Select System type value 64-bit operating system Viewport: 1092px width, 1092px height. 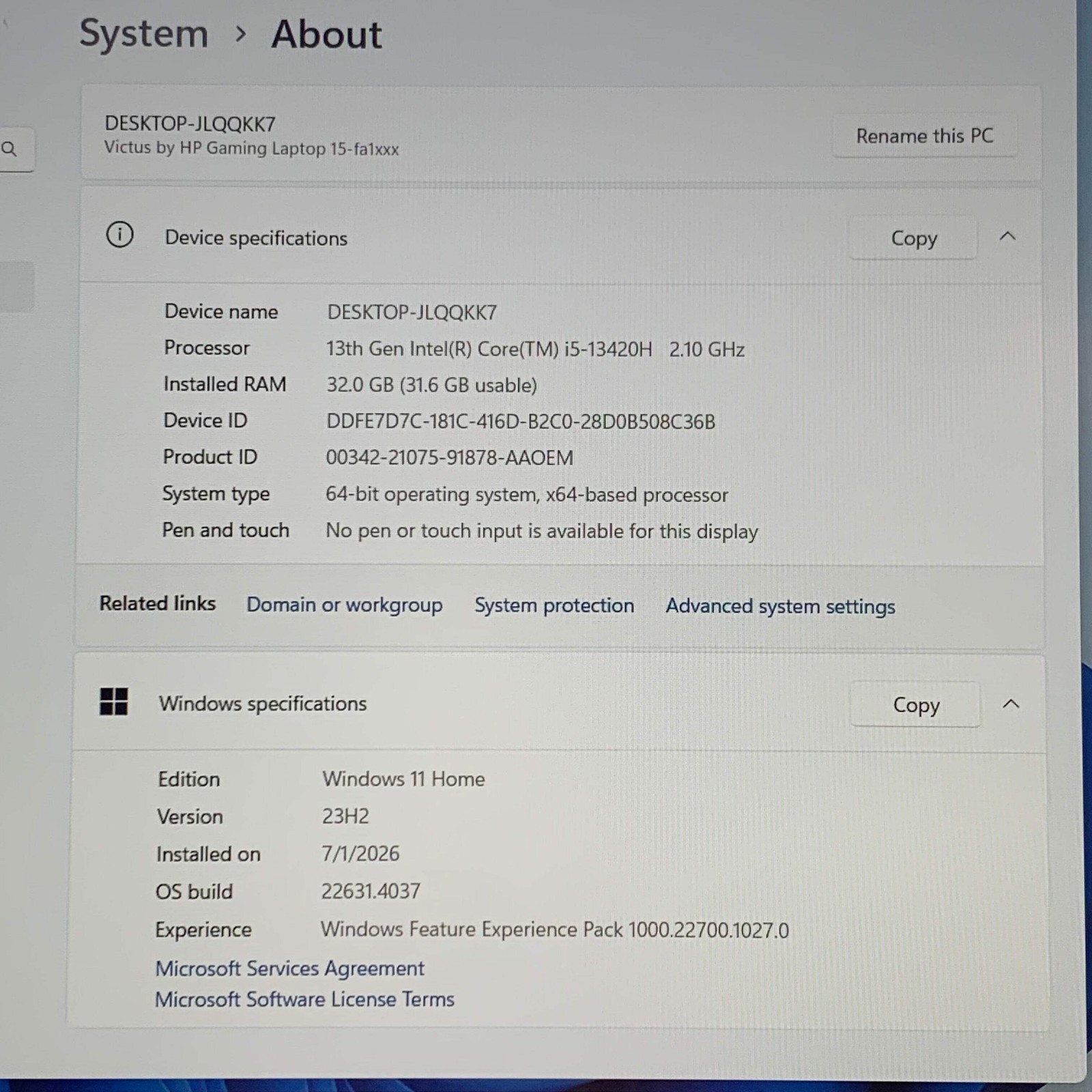[527, 495]
